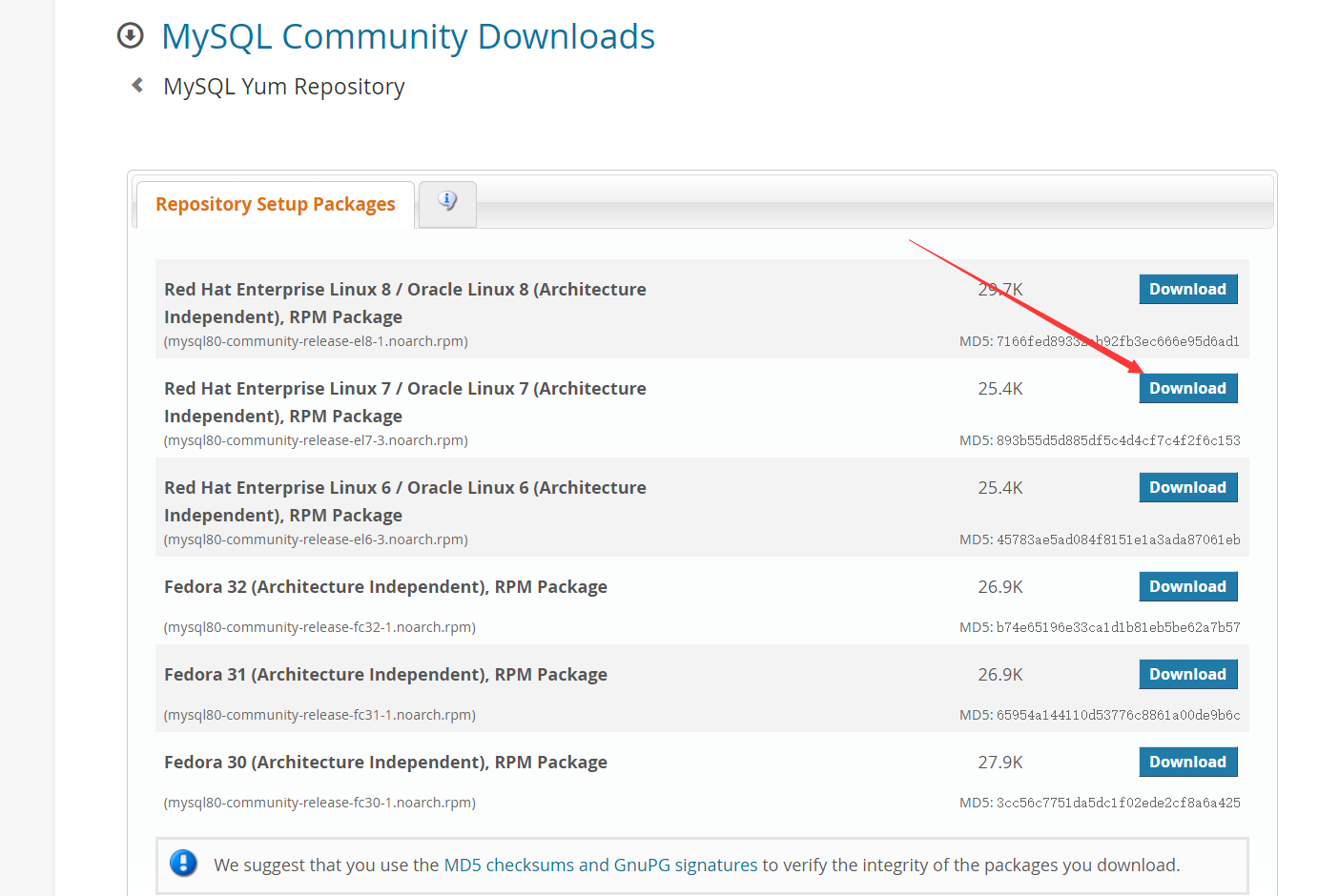Screen dimensions: 1339x896
Task: Click the 25.4K size in Linux 7 row
Action: tap(1000, 389)
